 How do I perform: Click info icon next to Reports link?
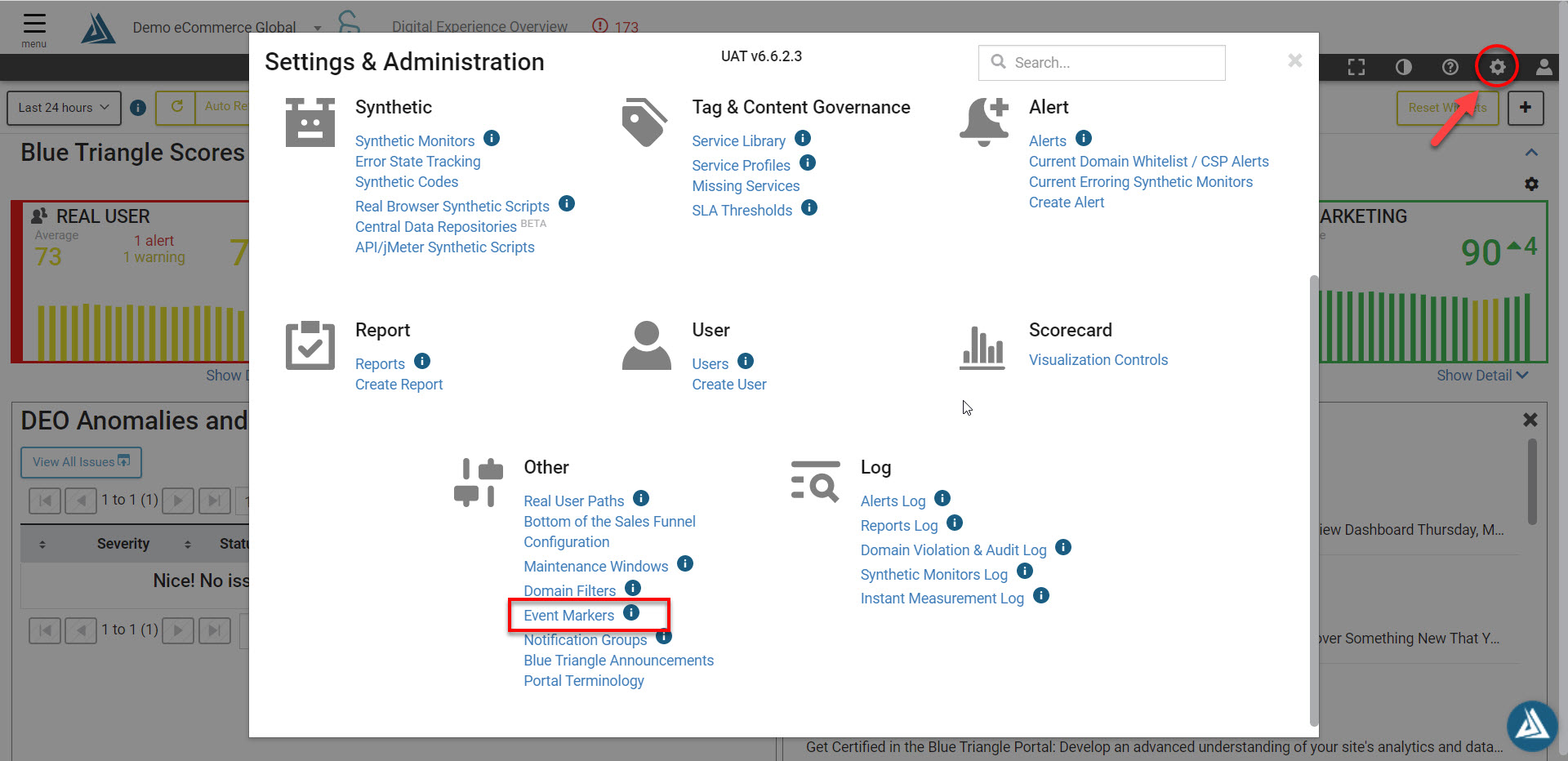point(422,361)
